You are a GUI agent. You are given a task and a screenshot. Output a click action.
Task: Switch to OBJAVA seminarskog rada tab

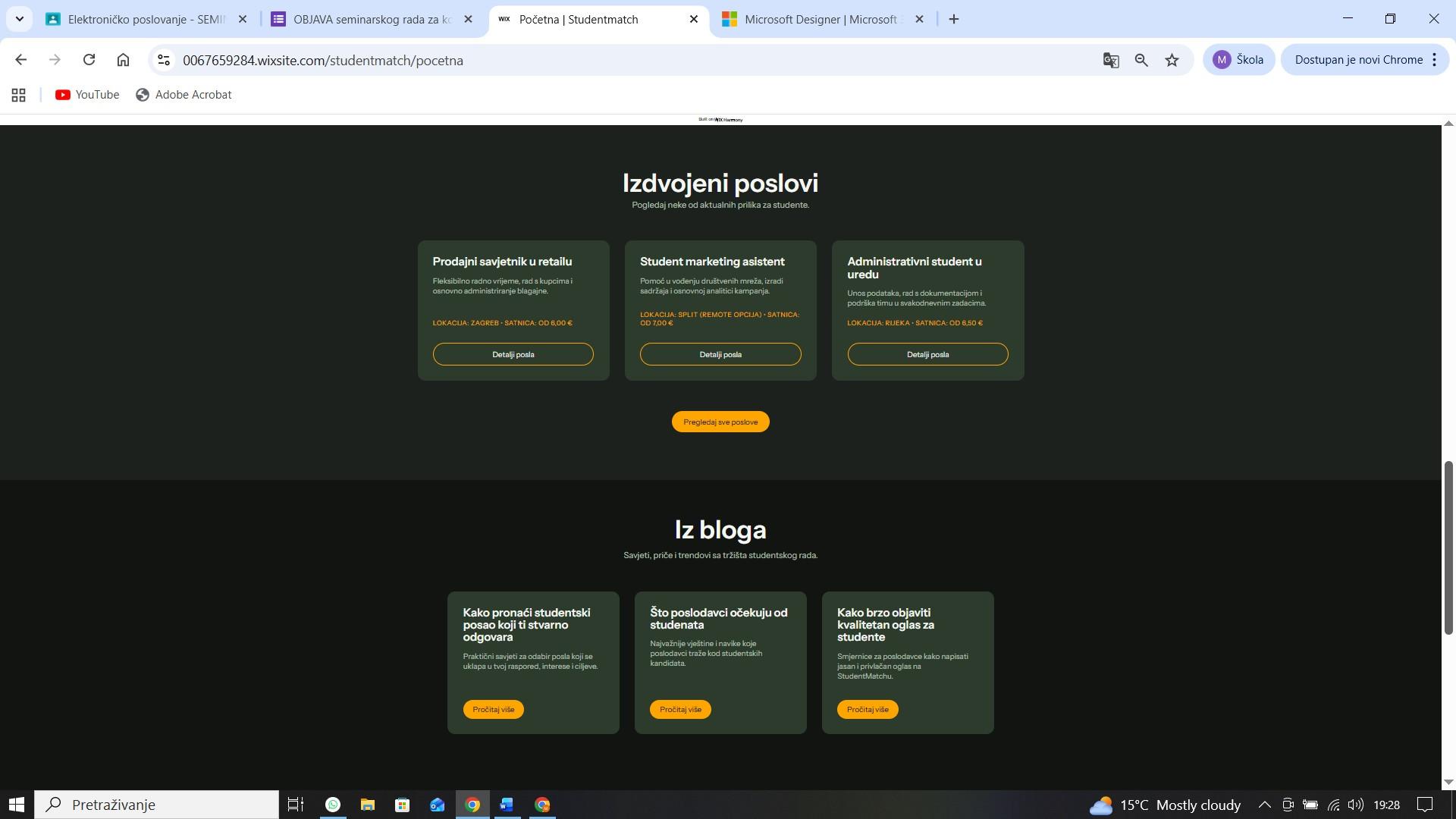371,20
